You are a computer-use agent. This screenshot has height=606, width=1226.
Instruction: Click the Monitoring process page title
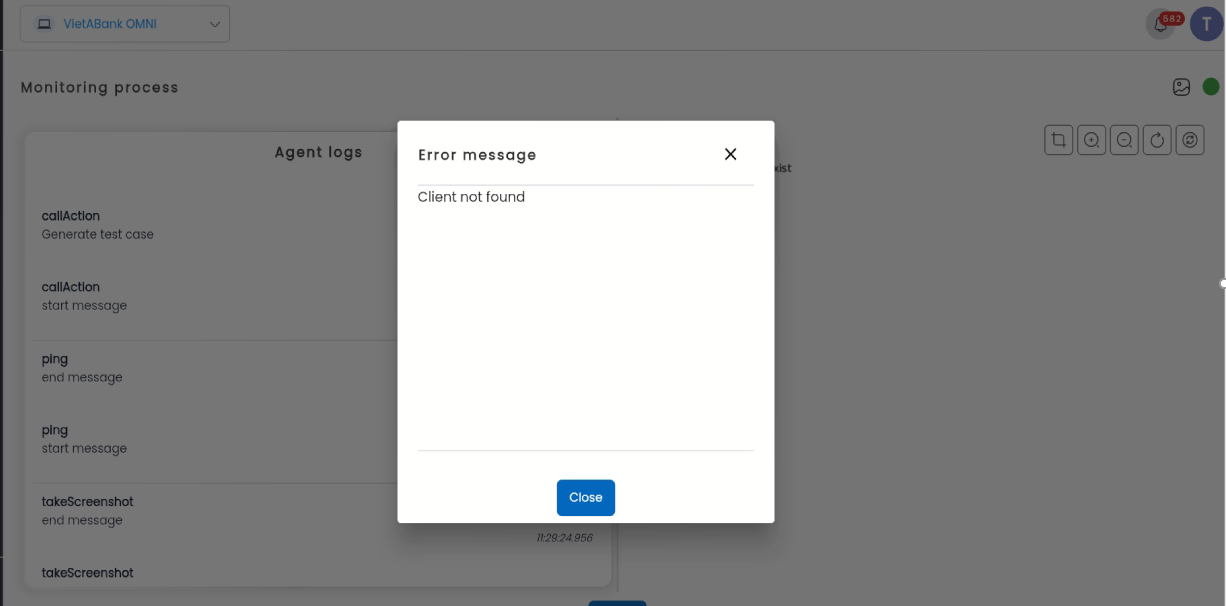pyautogui.click(x=99, y=87)
